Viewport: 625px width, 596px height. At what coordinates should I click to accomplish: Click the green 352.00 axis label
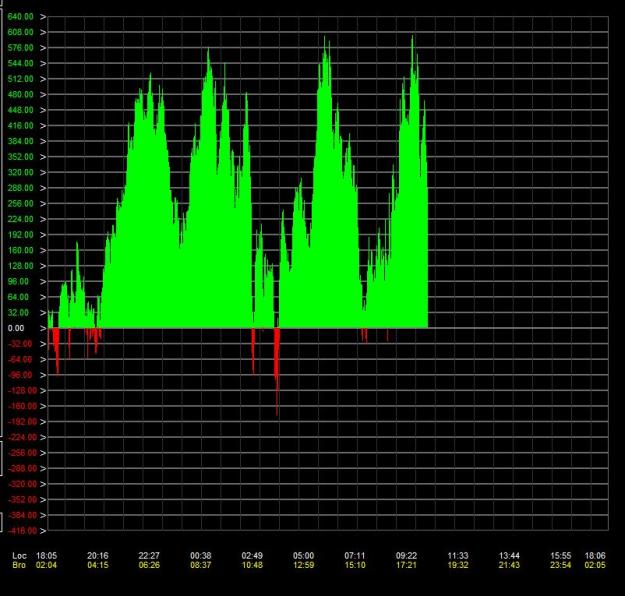point(20,157)
